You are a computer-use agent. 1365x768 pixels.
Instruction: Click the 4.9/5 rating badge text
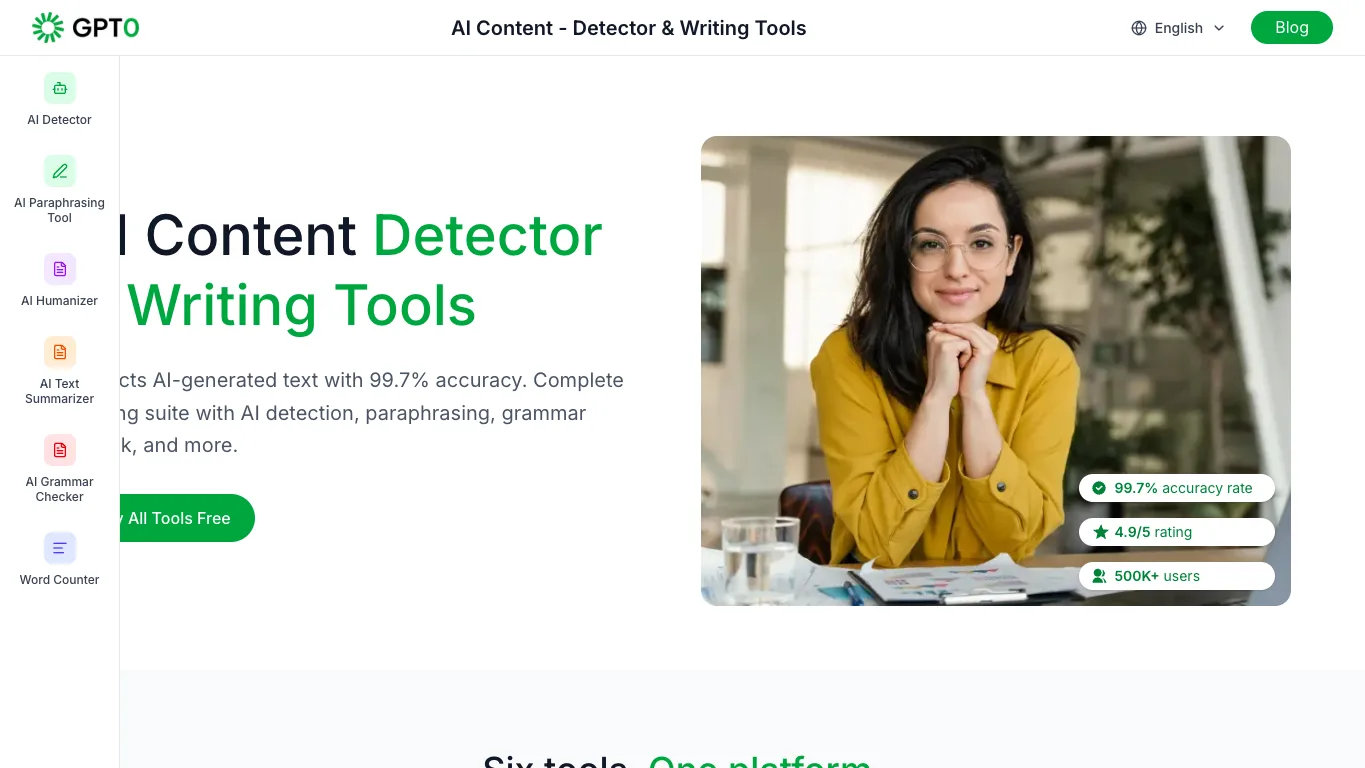click(1153, 532)
